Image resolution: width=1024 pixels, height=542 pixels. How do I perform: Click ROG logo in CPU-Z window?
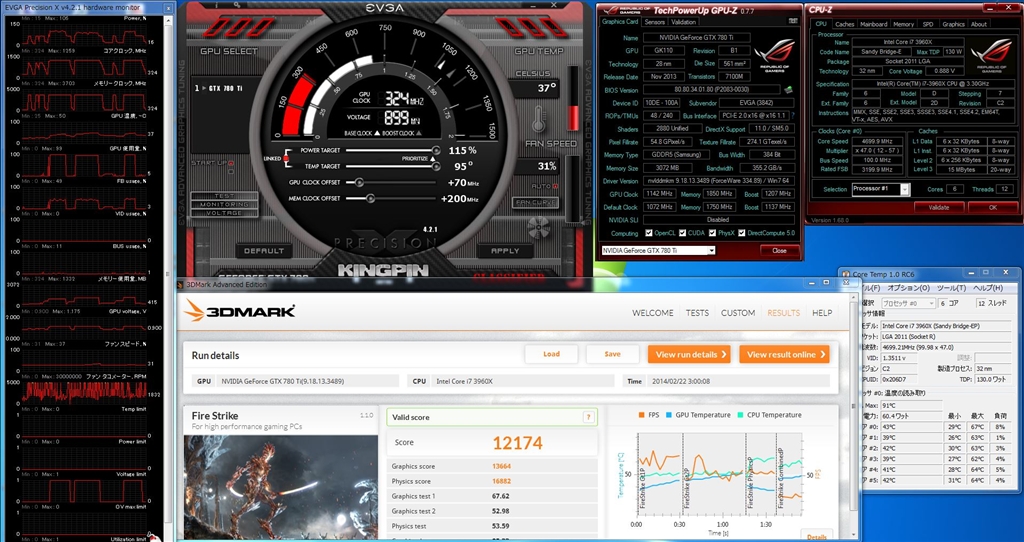991,55
